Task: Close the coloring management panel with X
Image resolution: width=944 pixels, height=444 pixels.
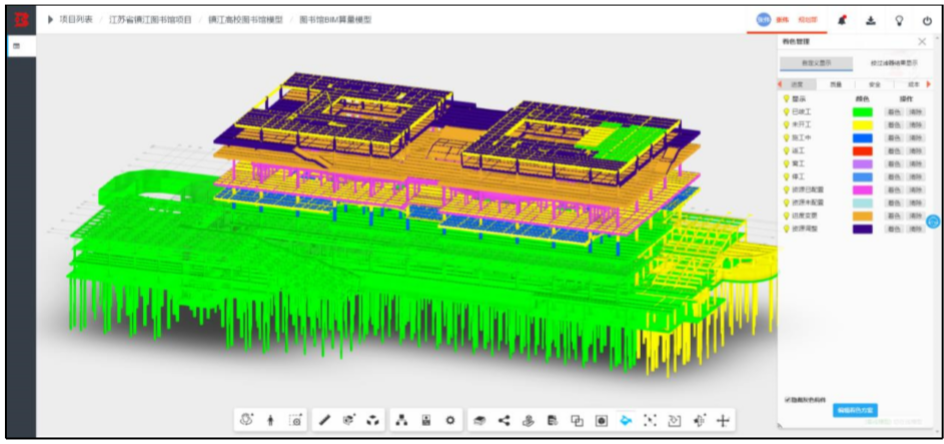Action: tap(922, 42)
